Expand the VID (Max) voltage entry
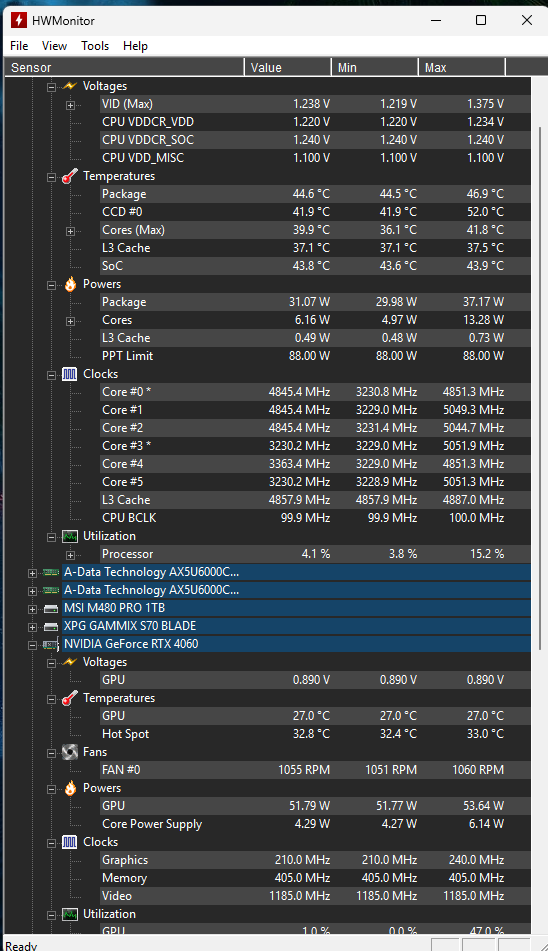This screenshot has height=951, width=548. [70, 105]
